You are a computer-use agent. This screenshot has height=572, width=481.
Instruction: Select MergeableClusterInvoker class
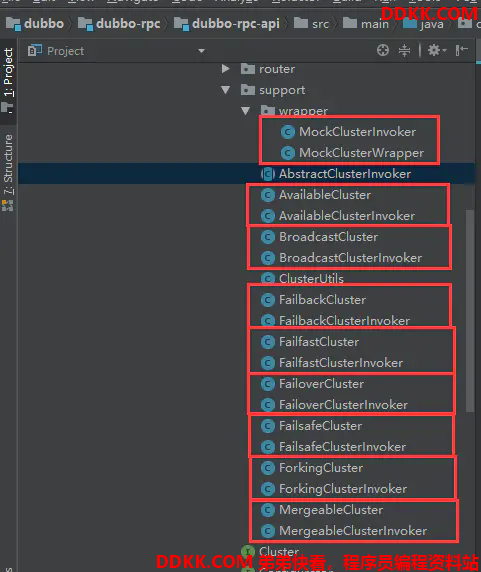coord(353,531)
